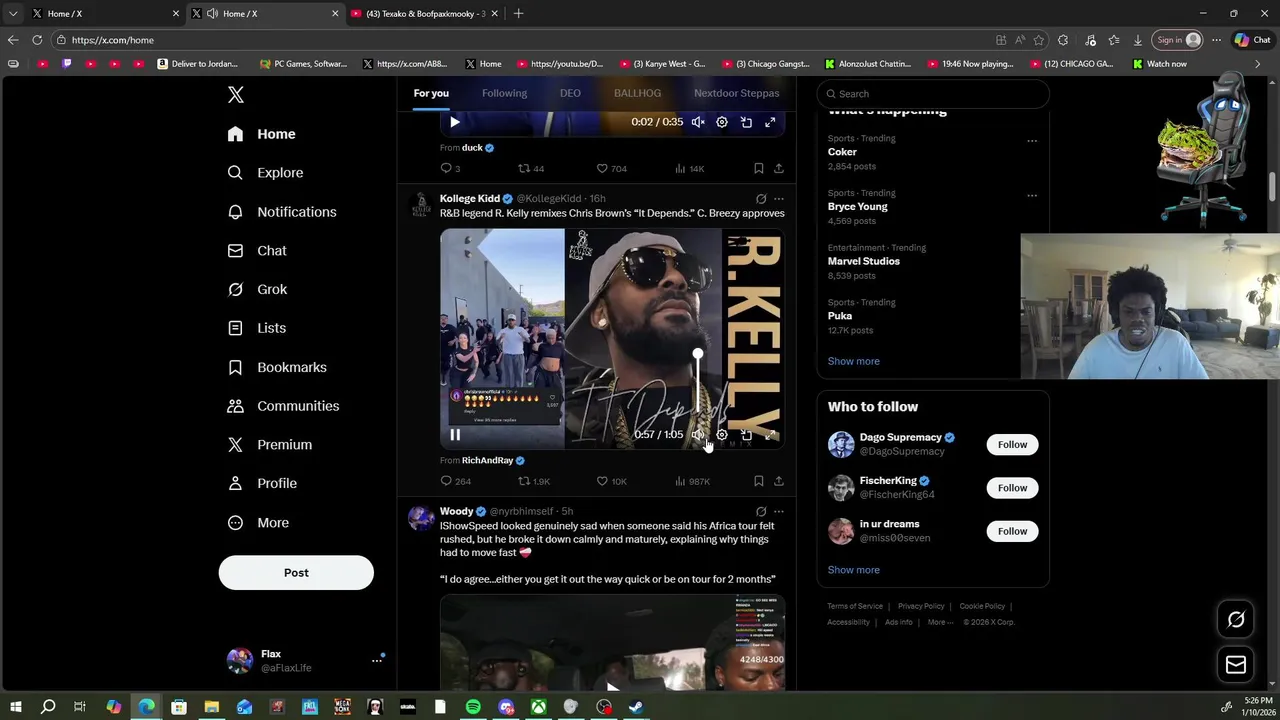This screenshot has height=720, width=1280.
Task: Open Premium in the sidebar
Action: [269, 444]
